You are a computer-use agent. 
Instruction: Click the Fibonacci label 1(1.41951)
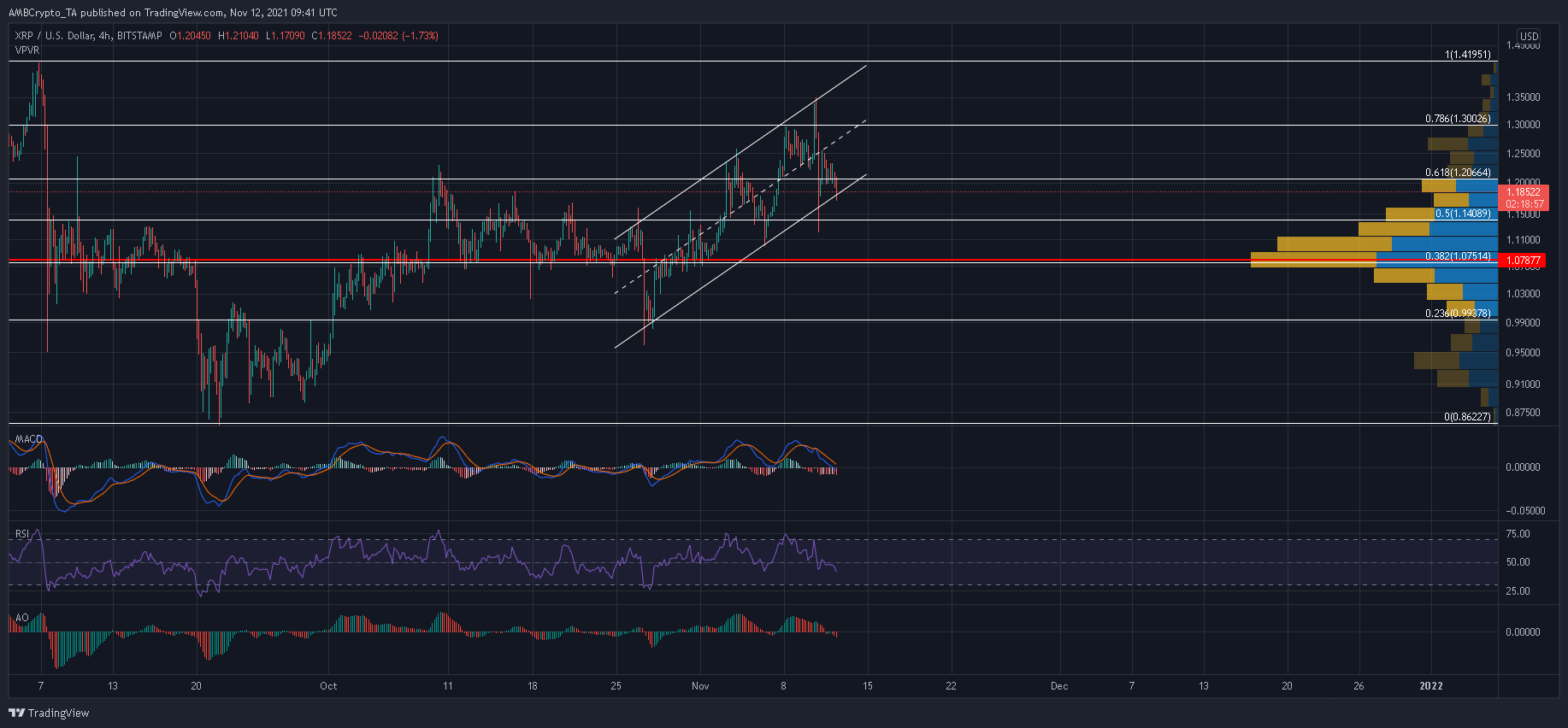coord(1468,55)
